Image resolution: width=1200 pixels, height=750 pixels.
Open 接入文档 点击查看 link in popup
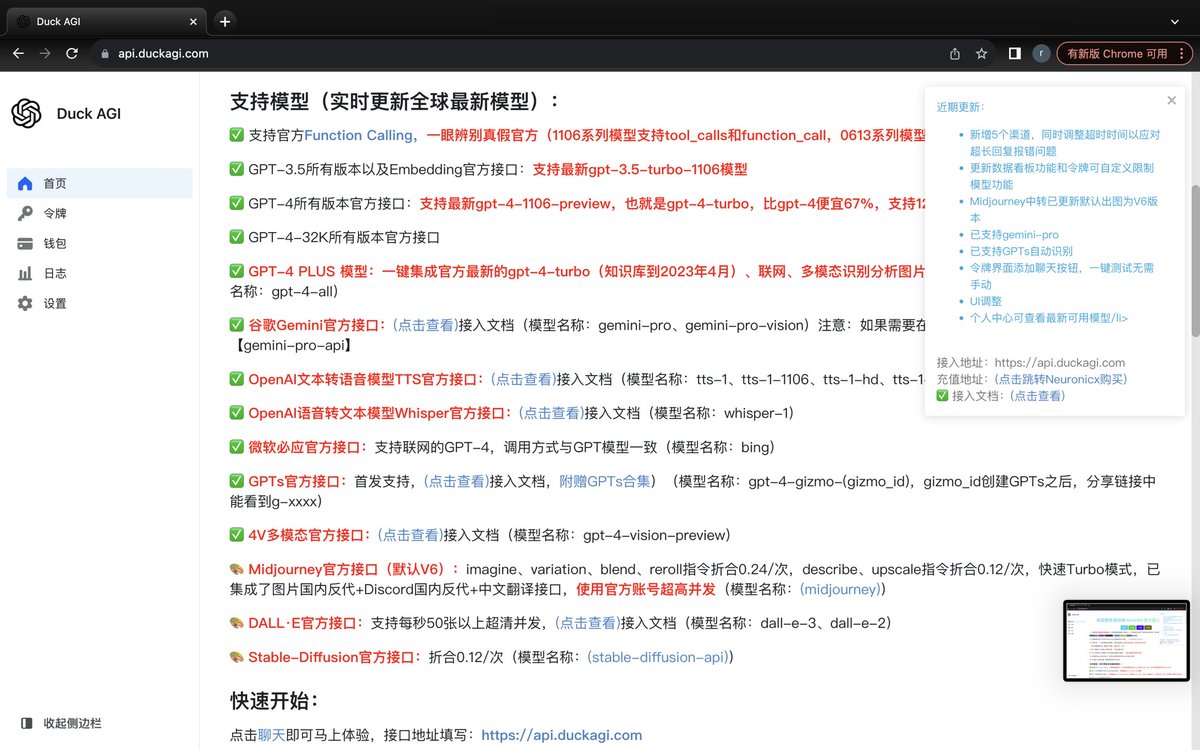[1036, 396]
